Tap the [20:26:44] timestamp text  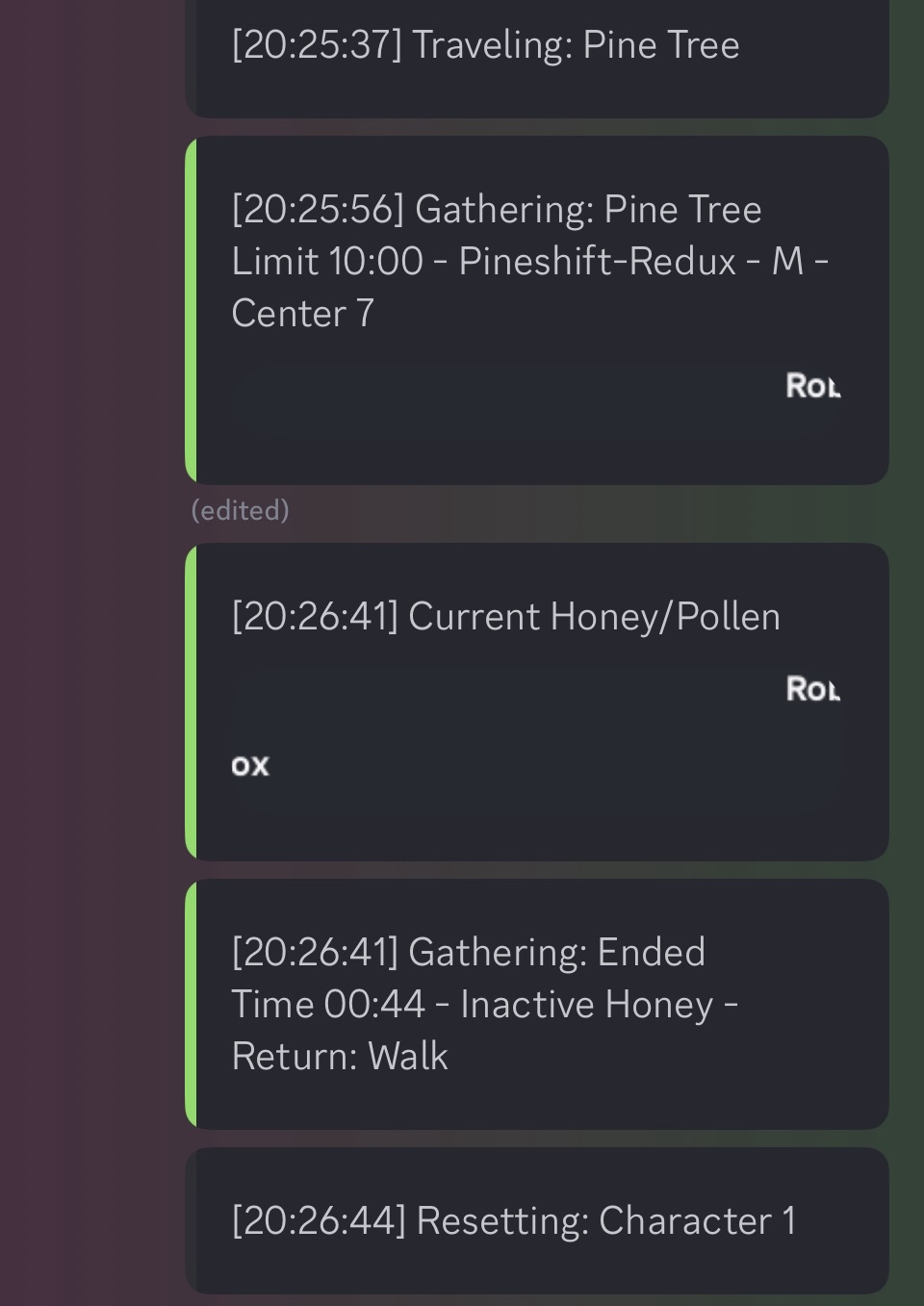319,1221
